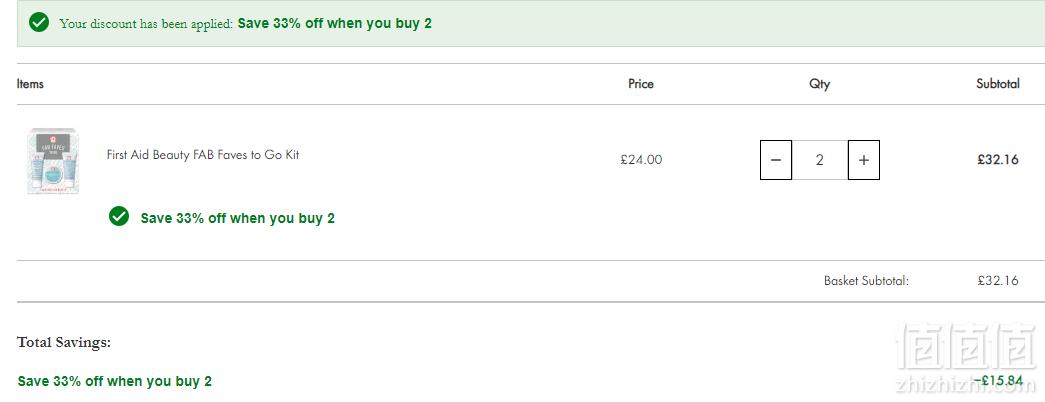Screen dimensions: 1045x402
Task: Click the Items column header
Action: tap(30, 83)
